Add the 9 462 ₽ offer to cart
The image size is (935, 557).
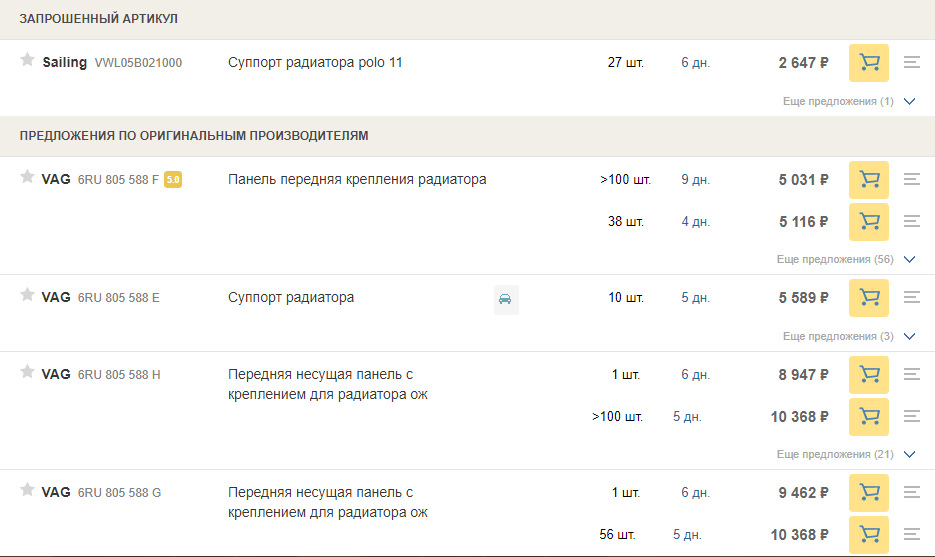[x=869, y=493]
